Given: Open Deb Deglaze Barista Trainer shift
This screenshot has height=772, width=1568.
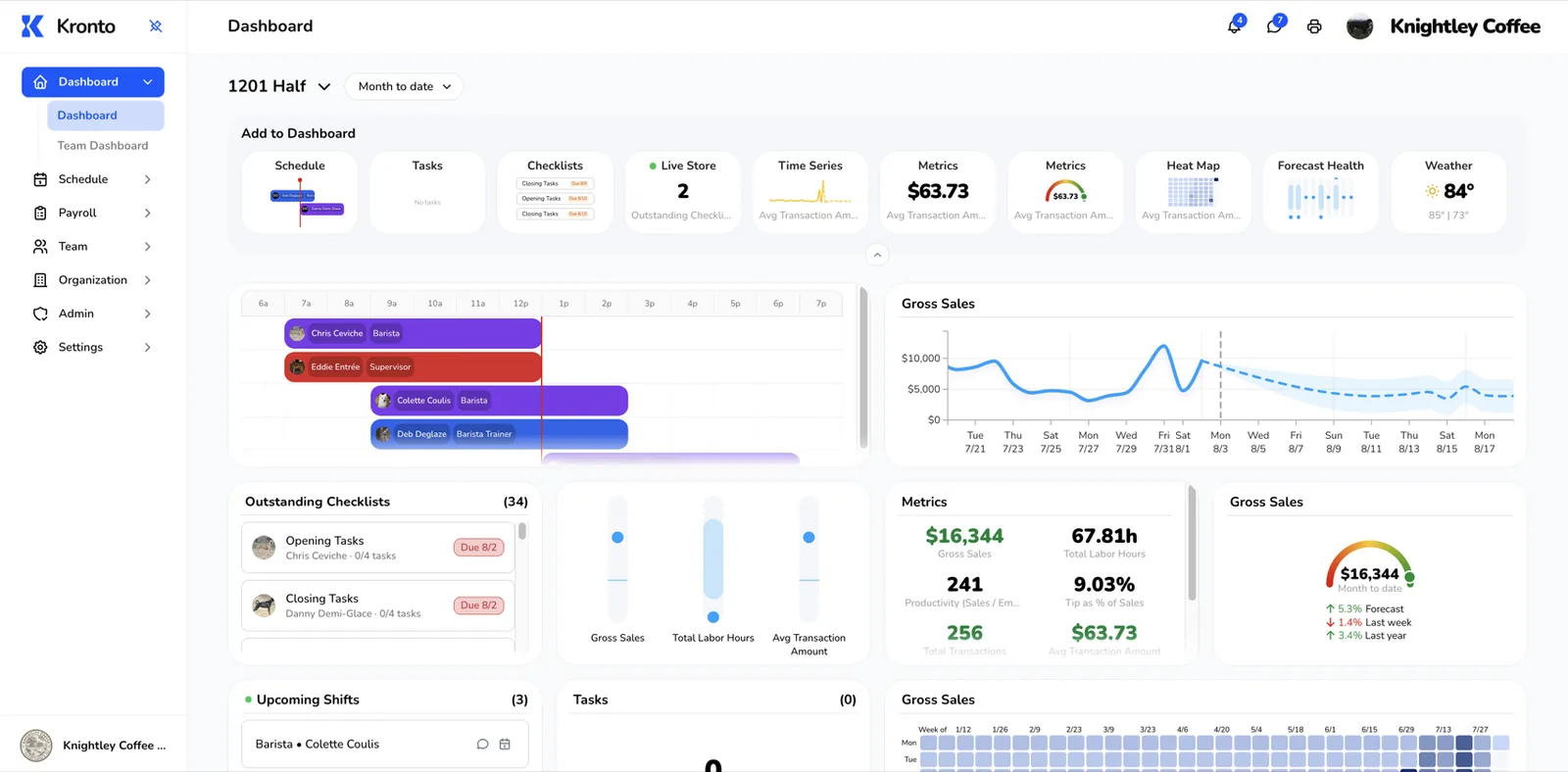Looking at the screenshot, I should [x=499, y=434].
